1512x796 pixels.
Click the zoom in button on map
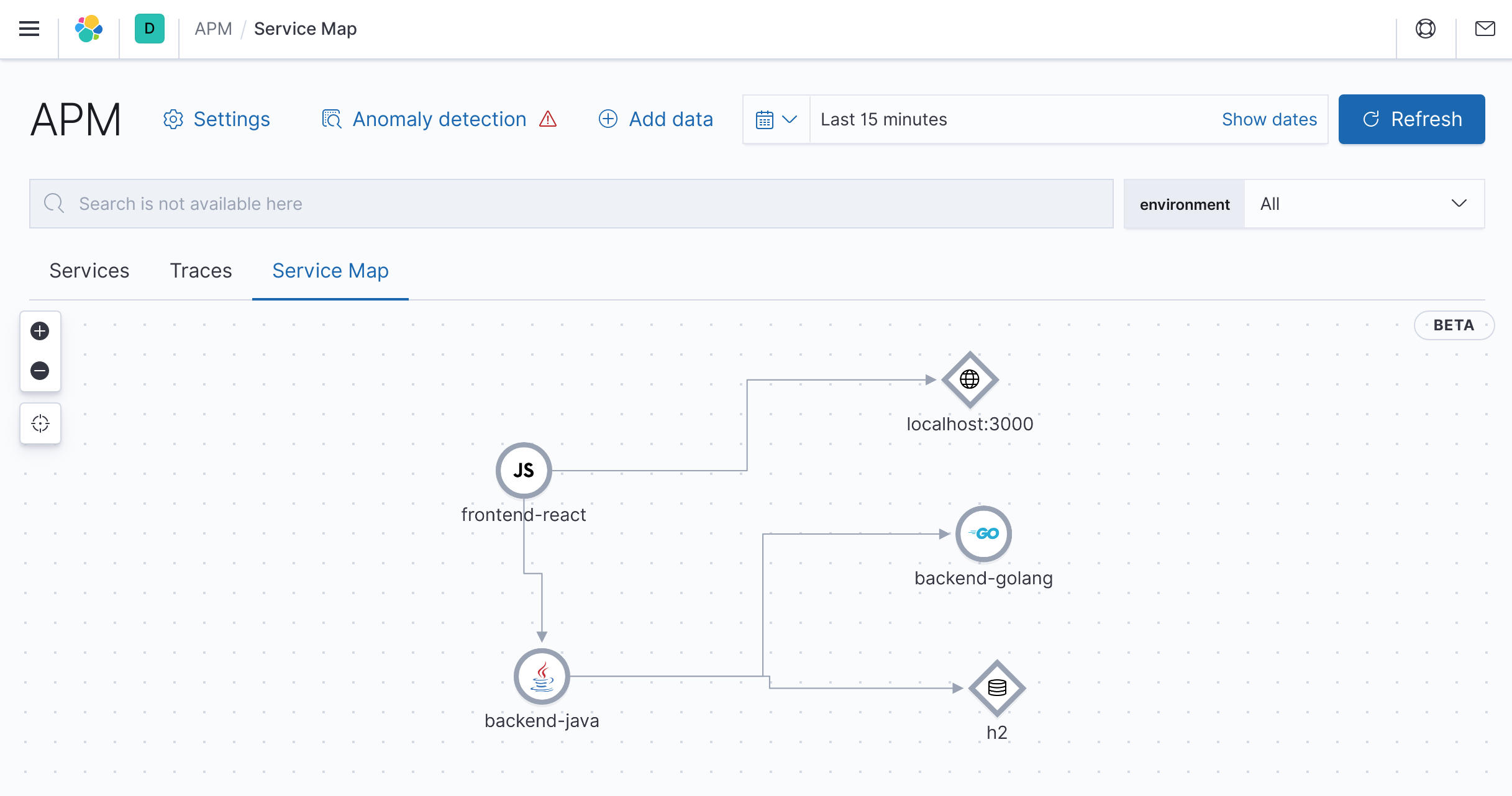tap(40, 330)
